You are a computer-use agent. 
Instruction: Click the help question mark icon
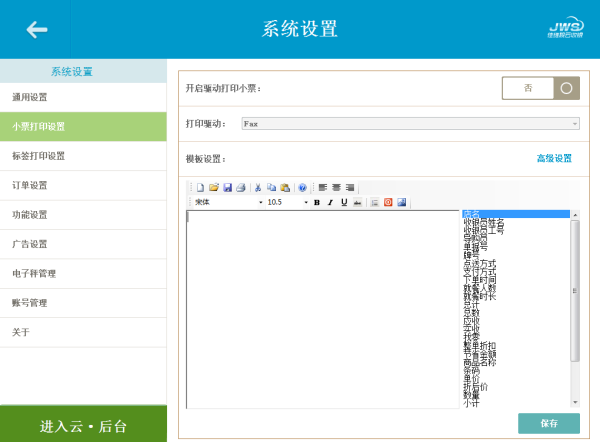(302, 187)
